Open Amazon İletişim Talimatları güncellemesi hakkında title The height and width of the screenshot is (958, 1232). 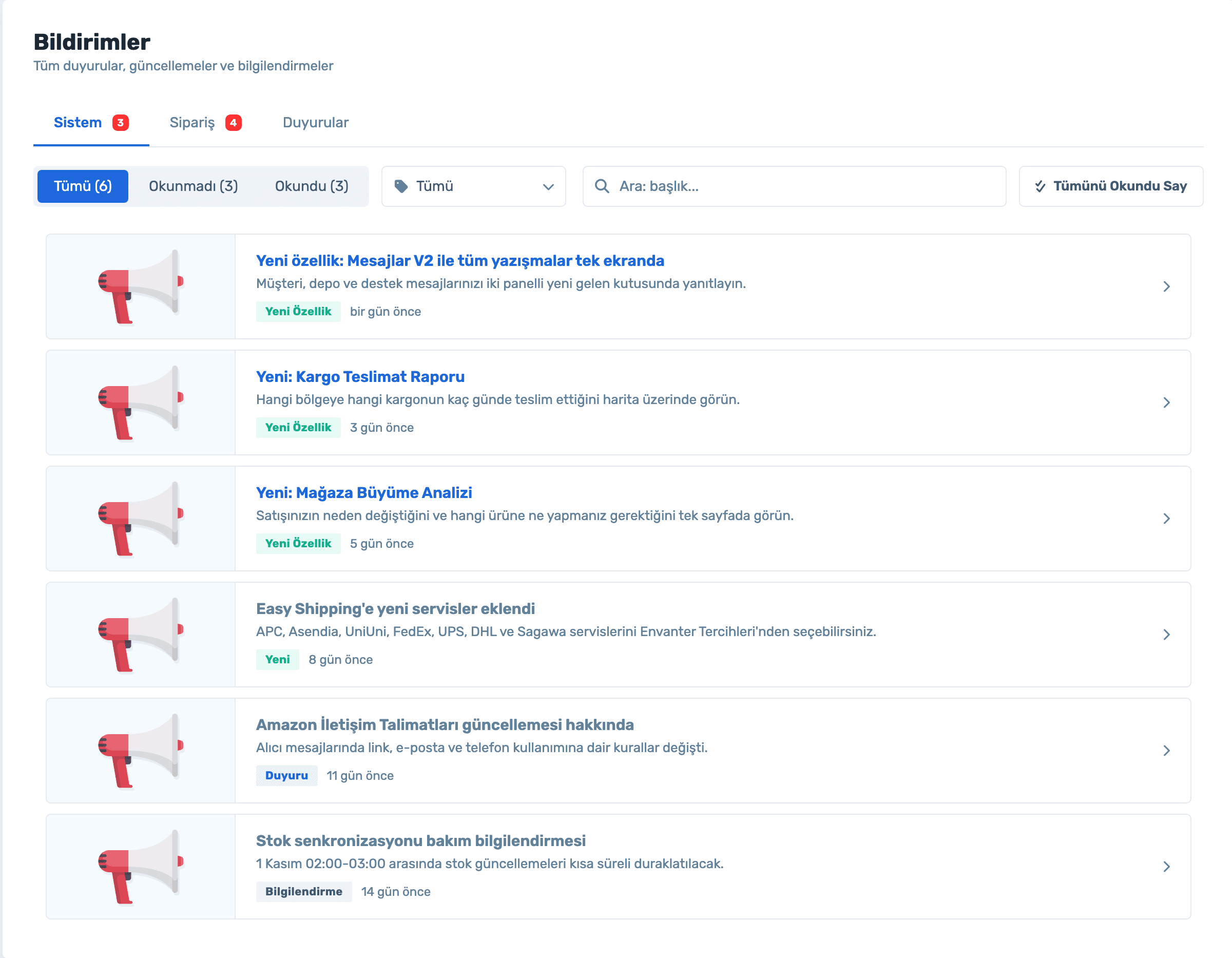point(445,724)
